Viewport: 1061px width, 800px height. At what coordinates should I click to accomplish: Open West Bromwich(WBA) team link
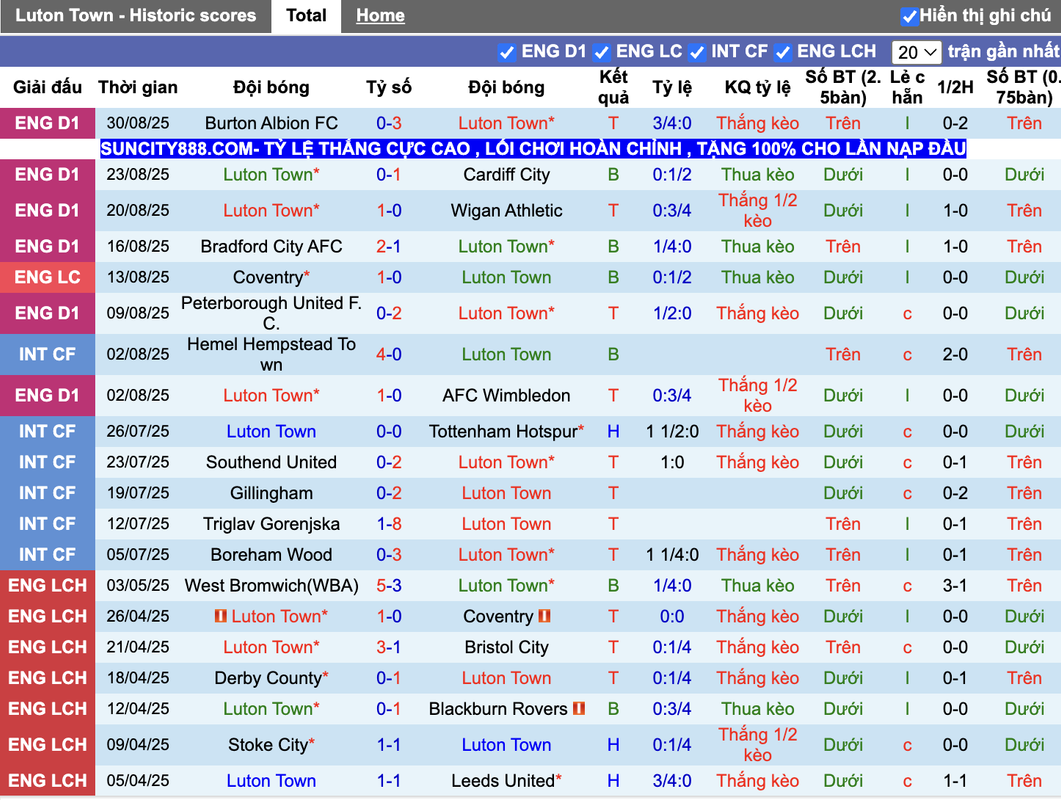(271, 585)
